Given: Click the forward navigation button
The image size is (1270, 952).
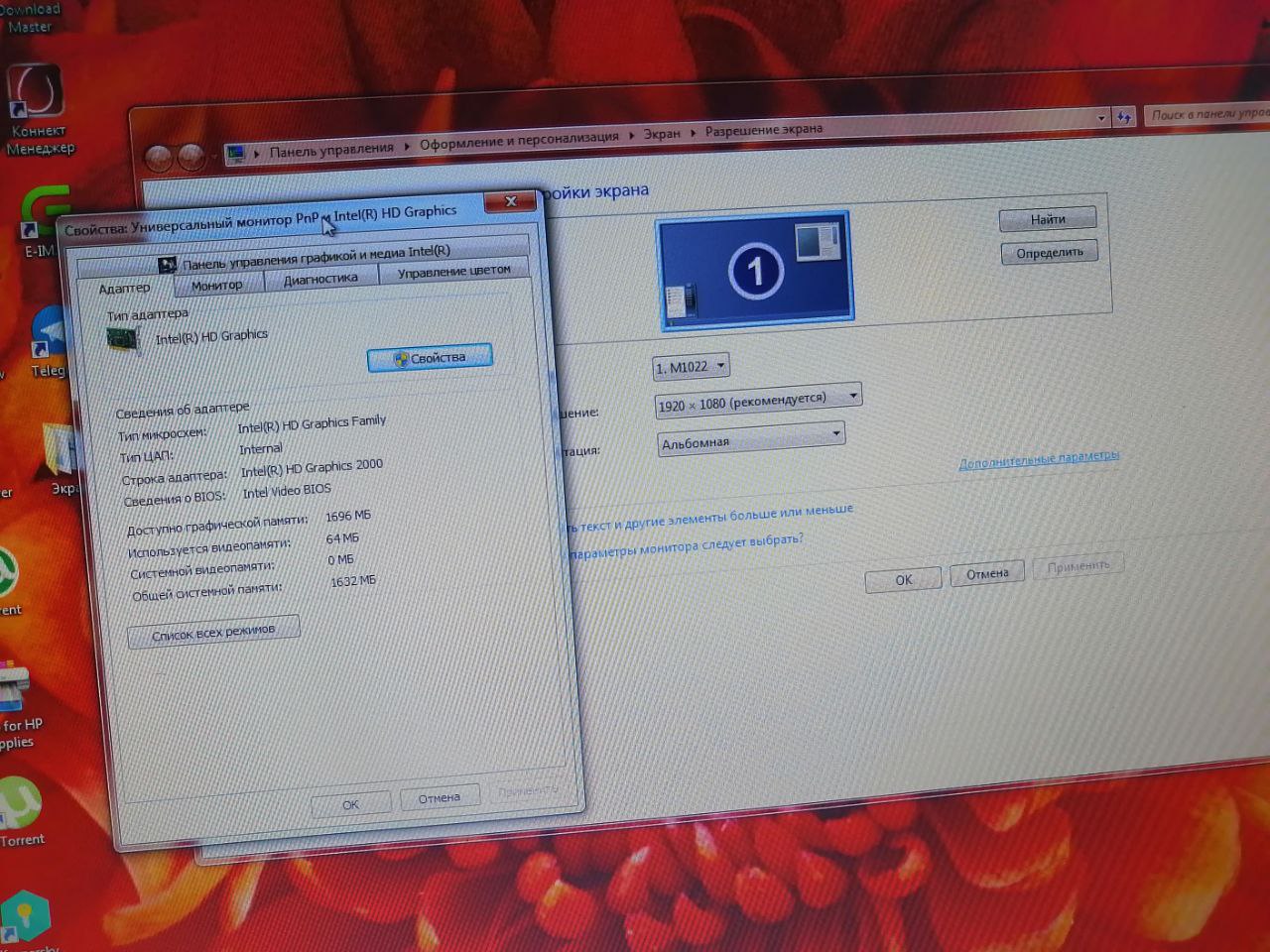Looking at the screenshot, I should coord(190,157).
